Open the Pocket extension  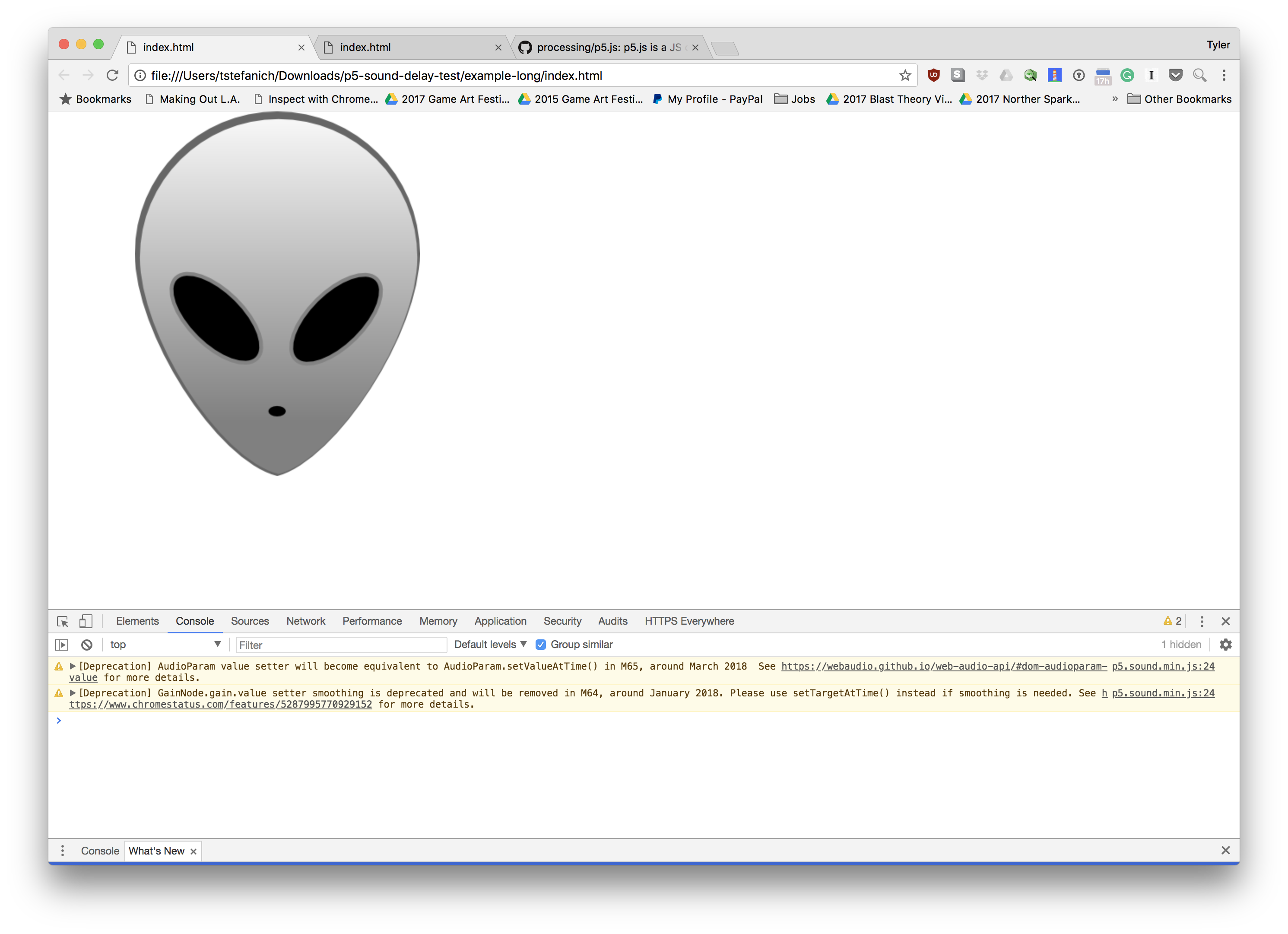click(x=1176, y=75)
